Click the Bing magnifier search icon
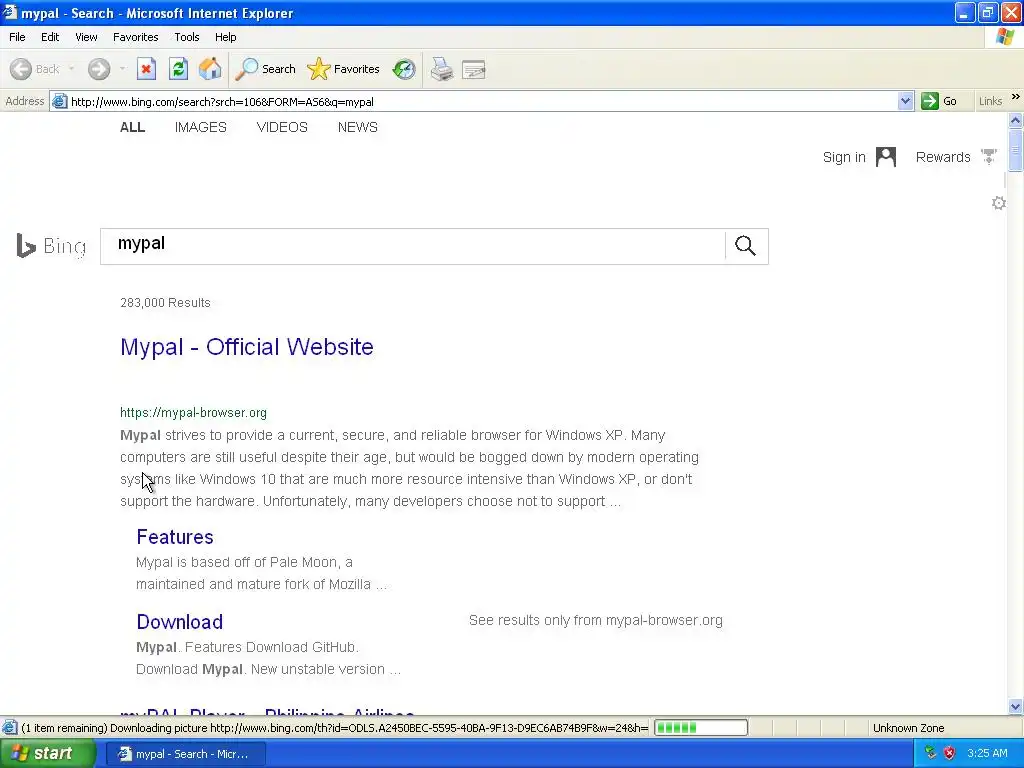 coord(745,246)
